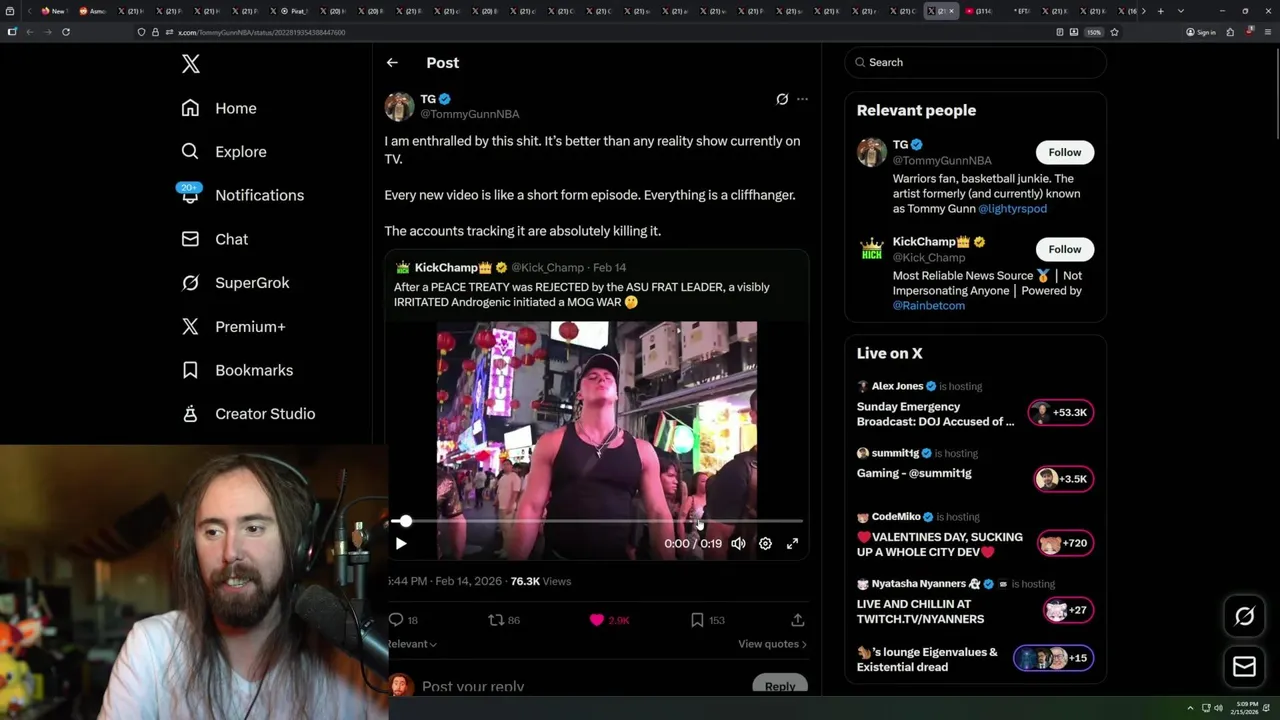
Task: Open Premium+ from the sidebar
Action: [233, 327]
